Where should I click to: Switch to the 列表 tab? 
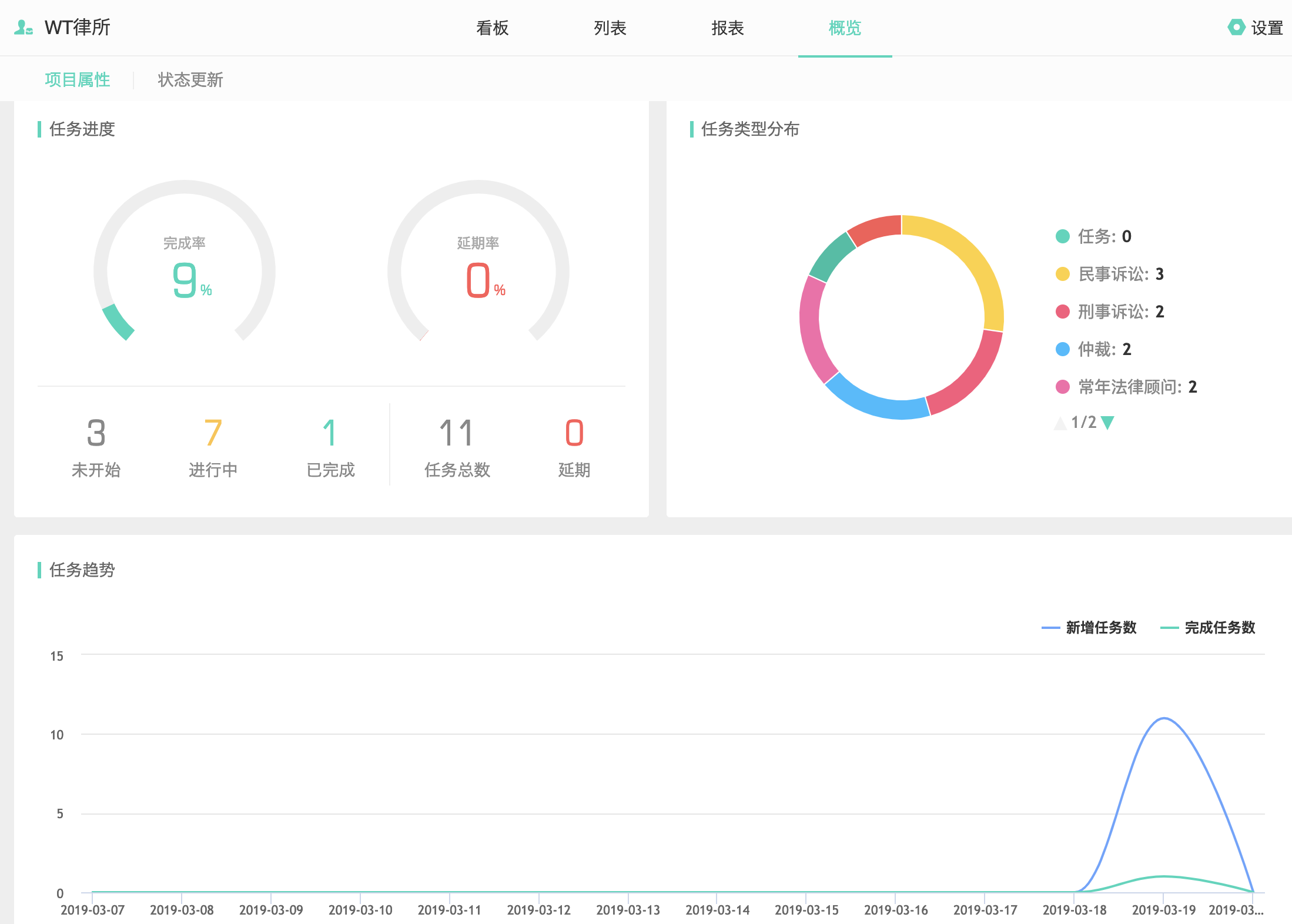610,28
